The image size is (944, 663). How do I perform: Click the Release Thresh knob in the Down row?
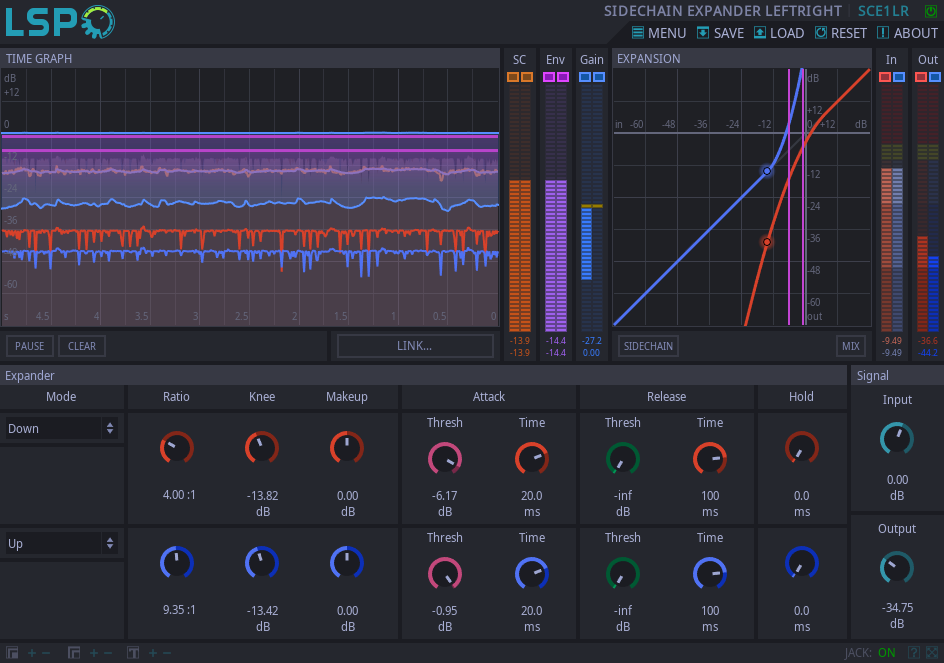click(x=623, y=459)
